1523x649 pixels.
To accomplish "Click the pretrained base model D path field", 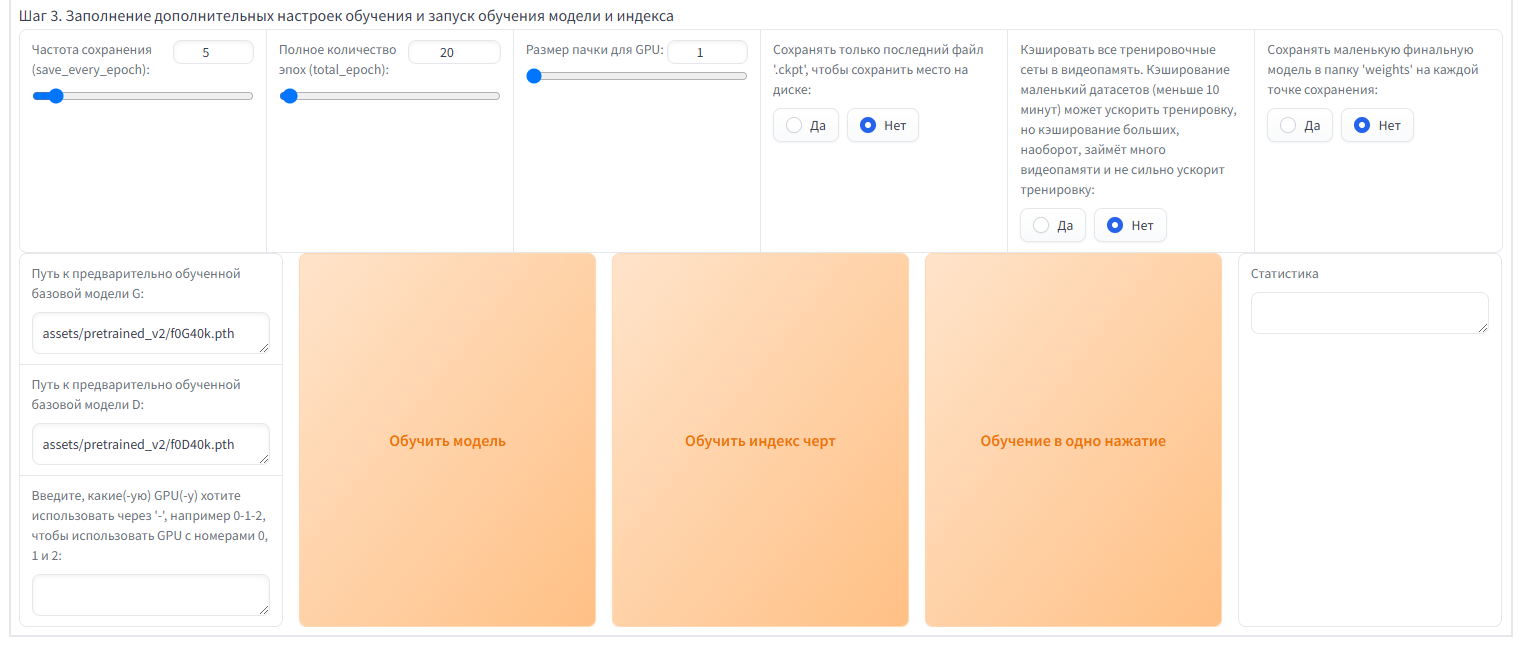I will point(150,444).
